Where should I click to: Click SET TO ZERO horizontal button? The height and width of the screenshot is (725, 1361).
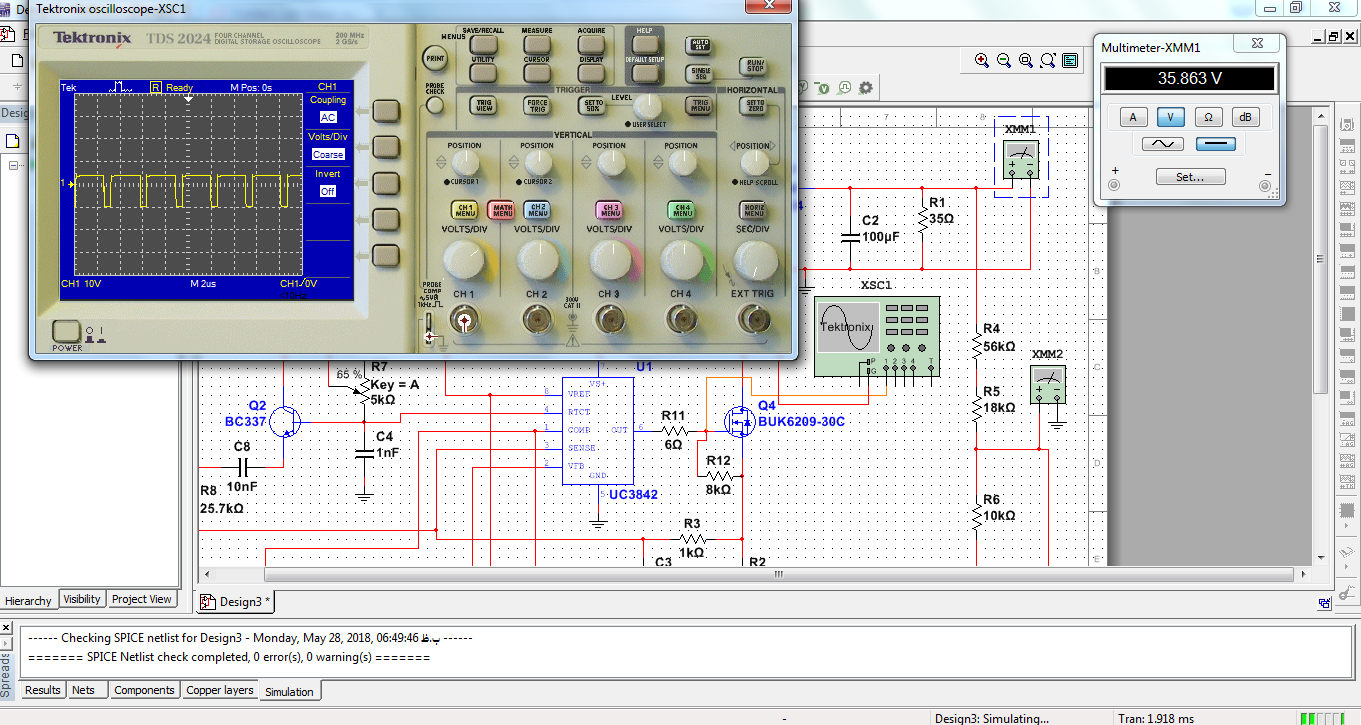(755, 105)
